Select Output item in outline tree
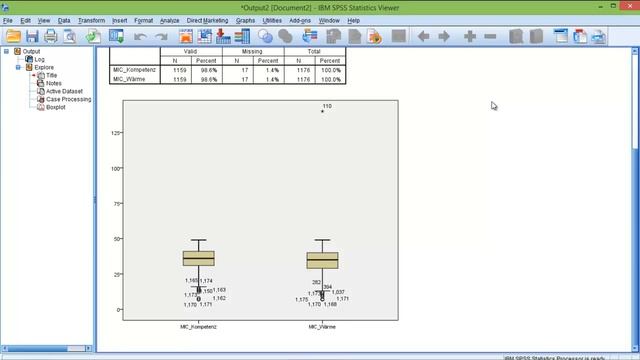This screenshot has height=360, width=640. (31, 51)
